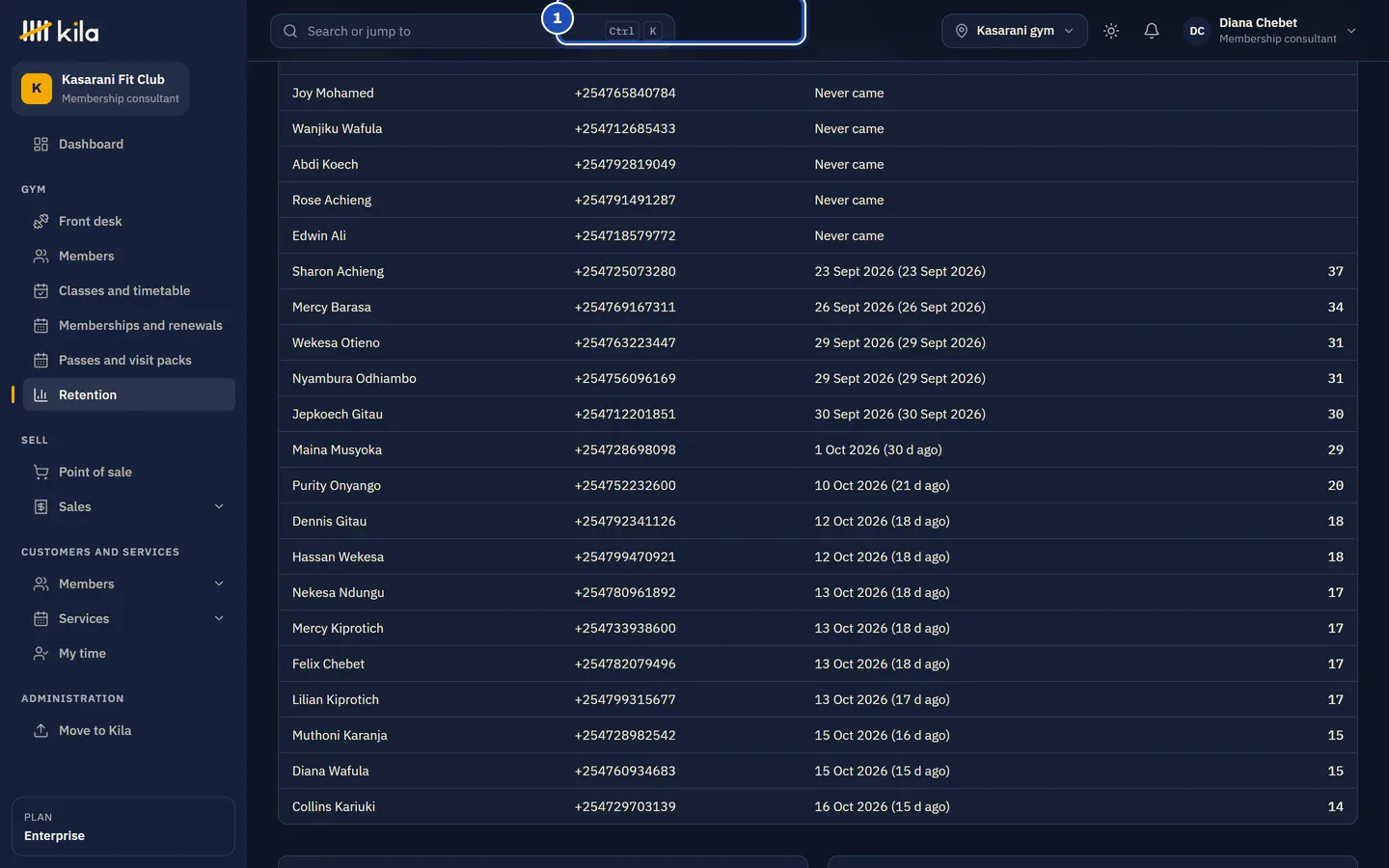
Task: Click Maina Musyoka's 1 Oct 2026 visit
Action: click(878, 449)
